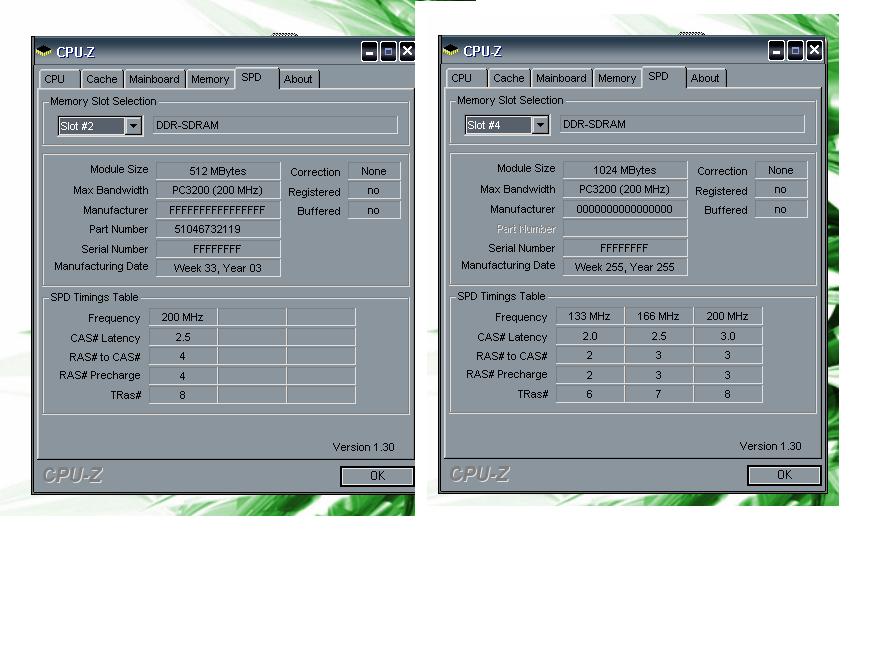This screenshot has height=667, width=896.
Task: Click 200 MHz frequency cell in left window
Action: pyautogui.click(x=182, y=317)
